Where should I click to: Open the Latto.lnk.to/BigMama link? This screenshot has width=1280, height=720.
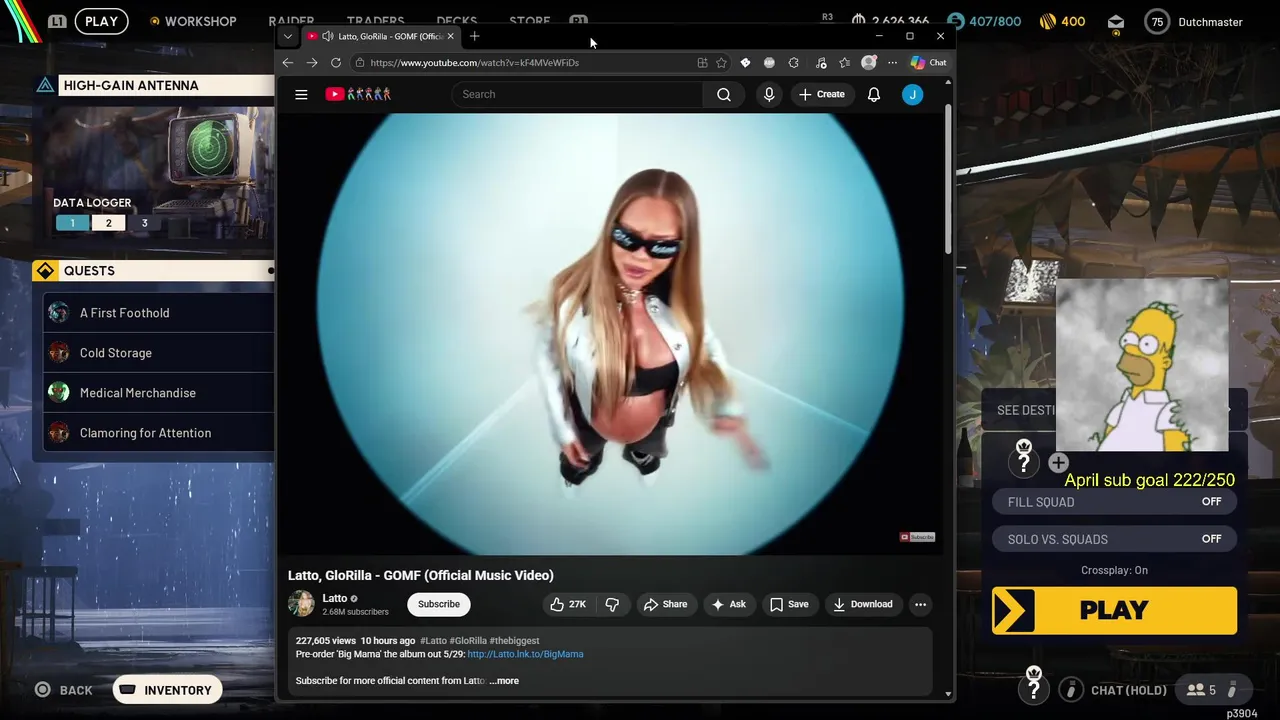[x=525, y=654]
